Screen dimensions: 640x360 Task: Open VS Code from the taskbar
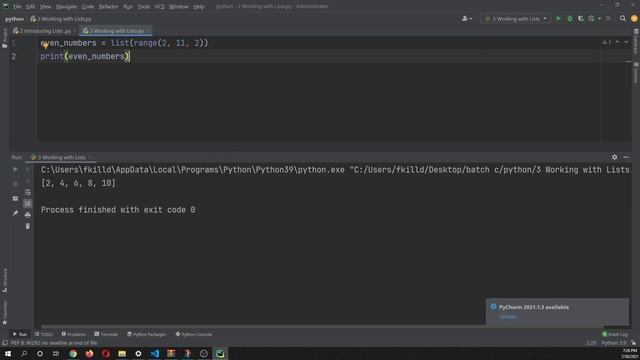pyautogui.click(x=155, y=353)
